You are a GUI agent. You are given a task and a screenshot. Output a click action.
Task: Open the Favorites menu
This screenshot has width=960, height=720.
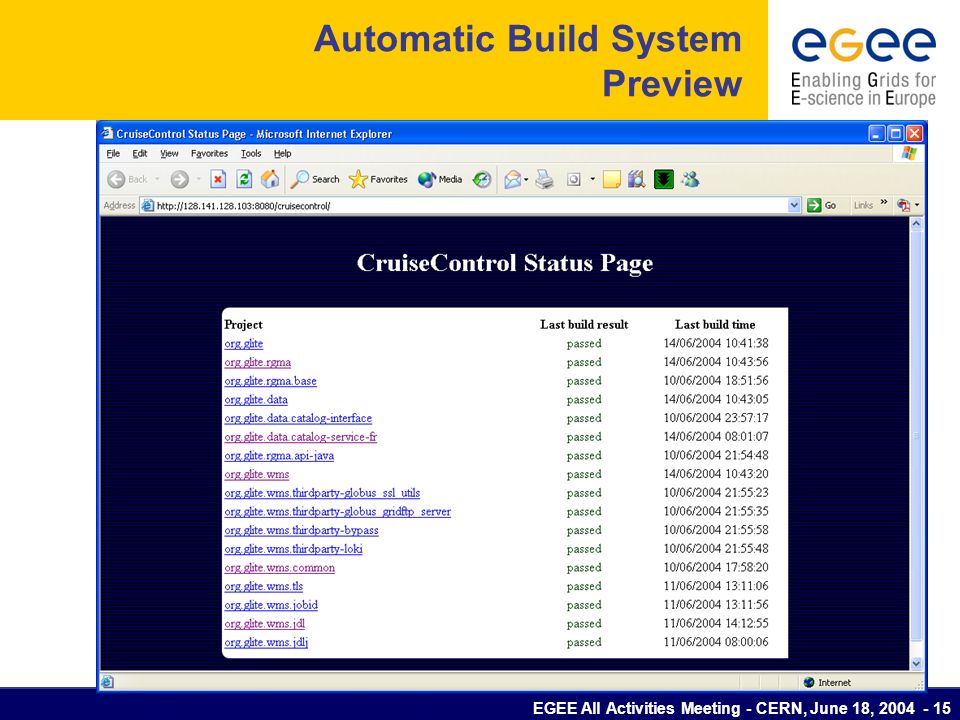tap(209, 154)
